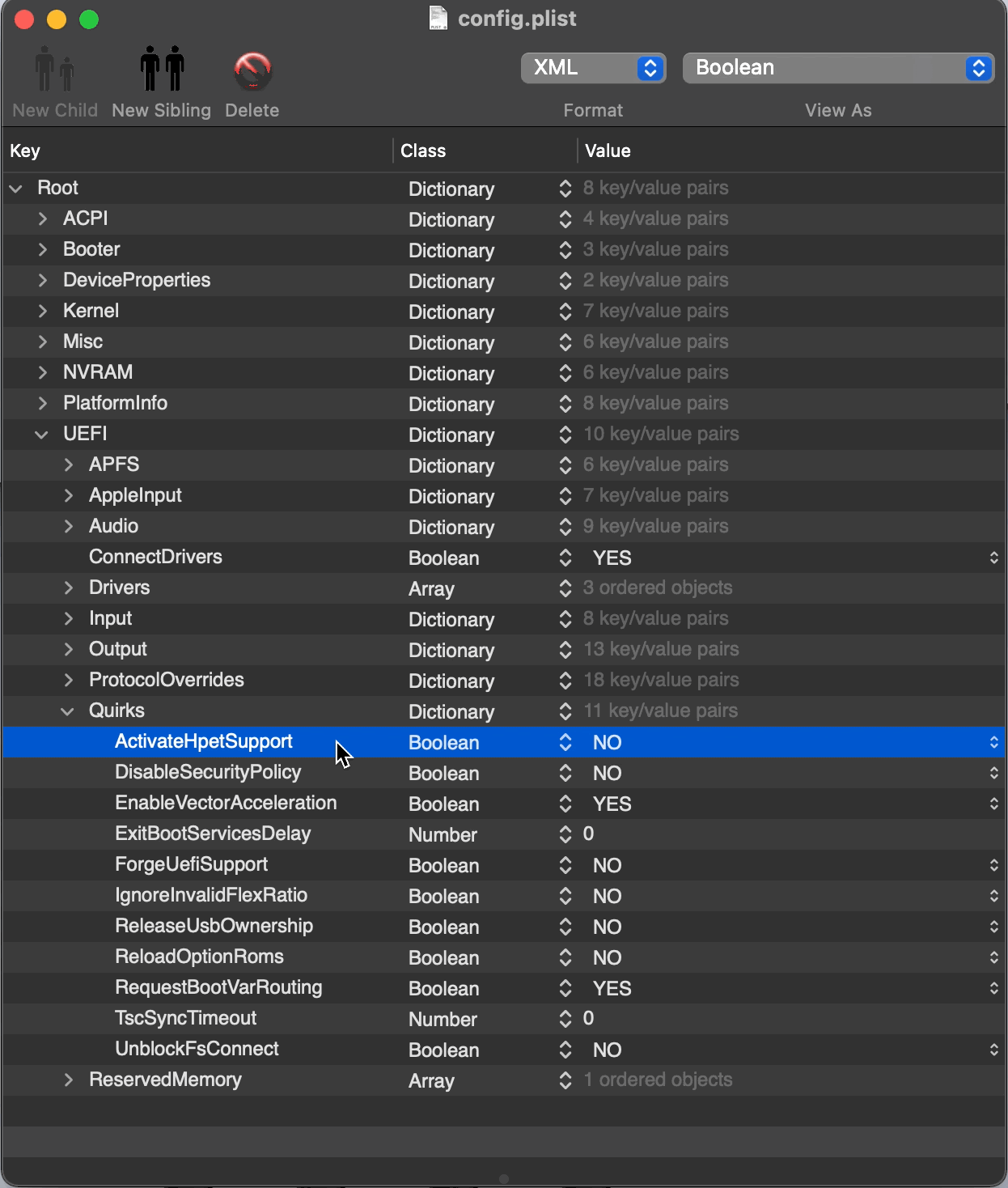The image size is (1008, 1188).
Task: Expand the Kernel dictionary
Action: (x=42, y=311)
